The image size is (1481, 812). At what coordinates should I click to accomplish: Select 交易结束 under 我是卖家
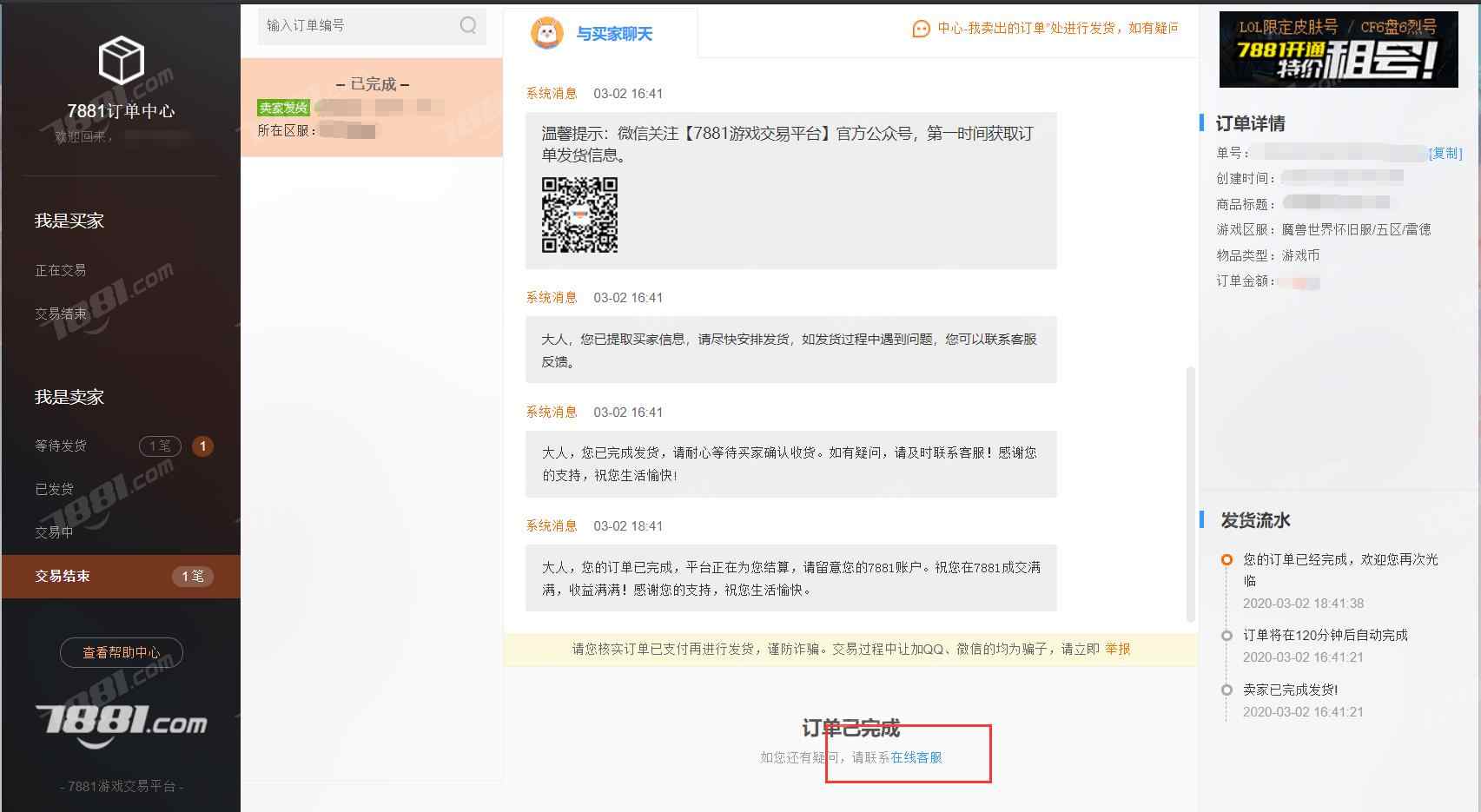(121, 577)
